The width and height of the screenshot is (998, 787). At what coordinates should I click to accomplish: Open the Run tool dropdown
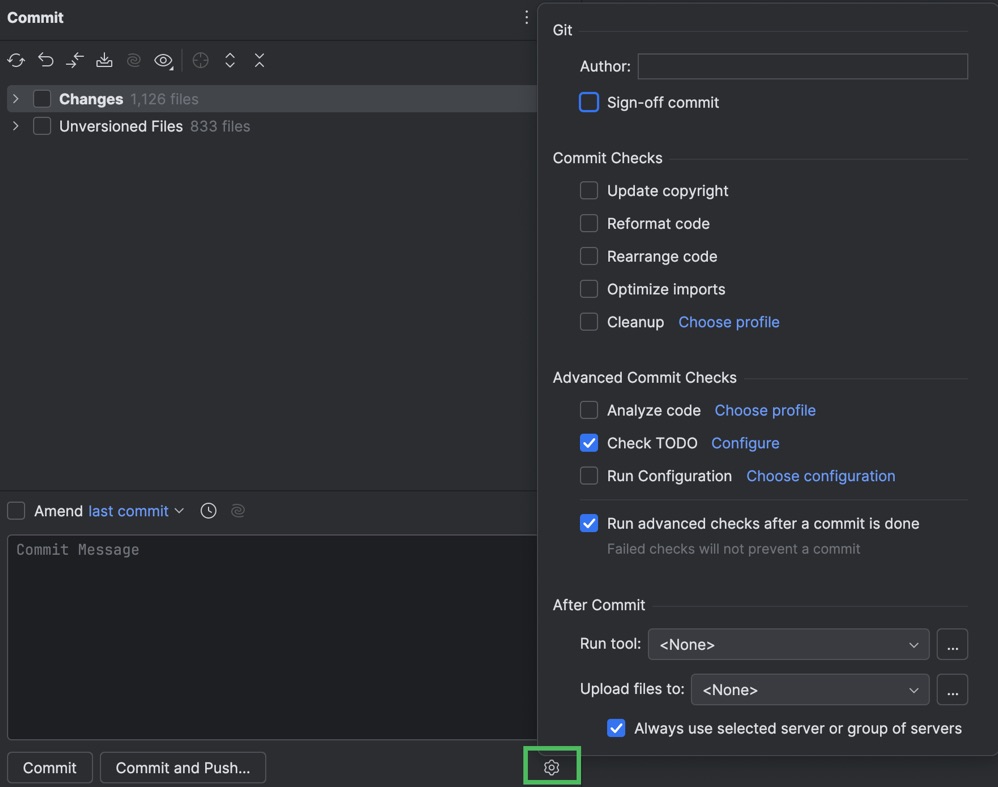click(788, 644)
